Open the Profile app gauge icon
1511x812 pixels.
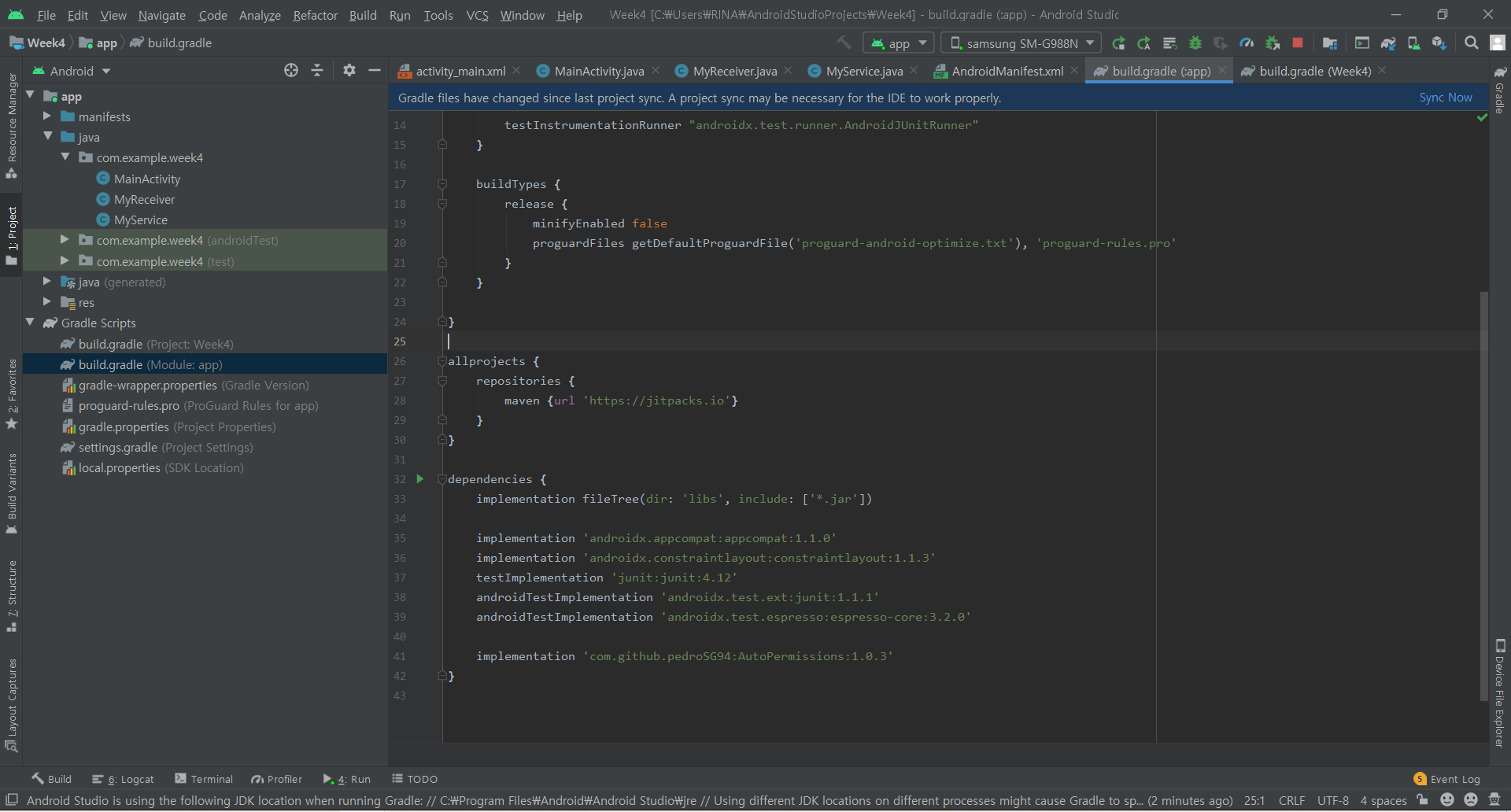click(x=1247, y=43)
